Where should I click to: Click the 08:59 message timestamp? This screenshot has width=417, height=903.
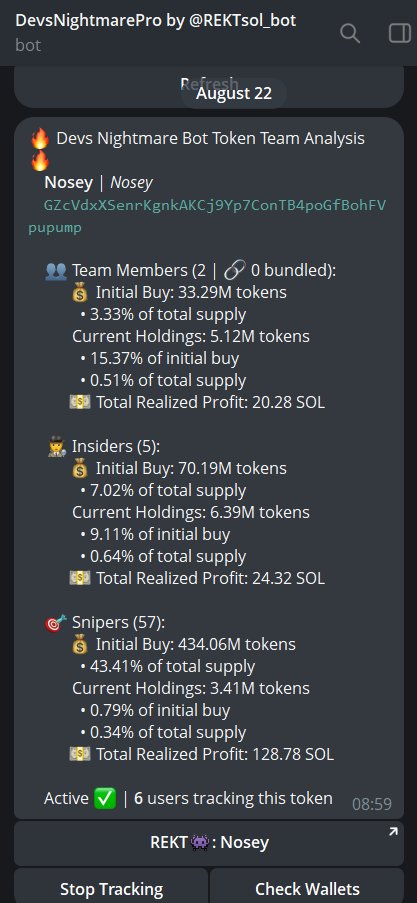[x=372, y=804]
